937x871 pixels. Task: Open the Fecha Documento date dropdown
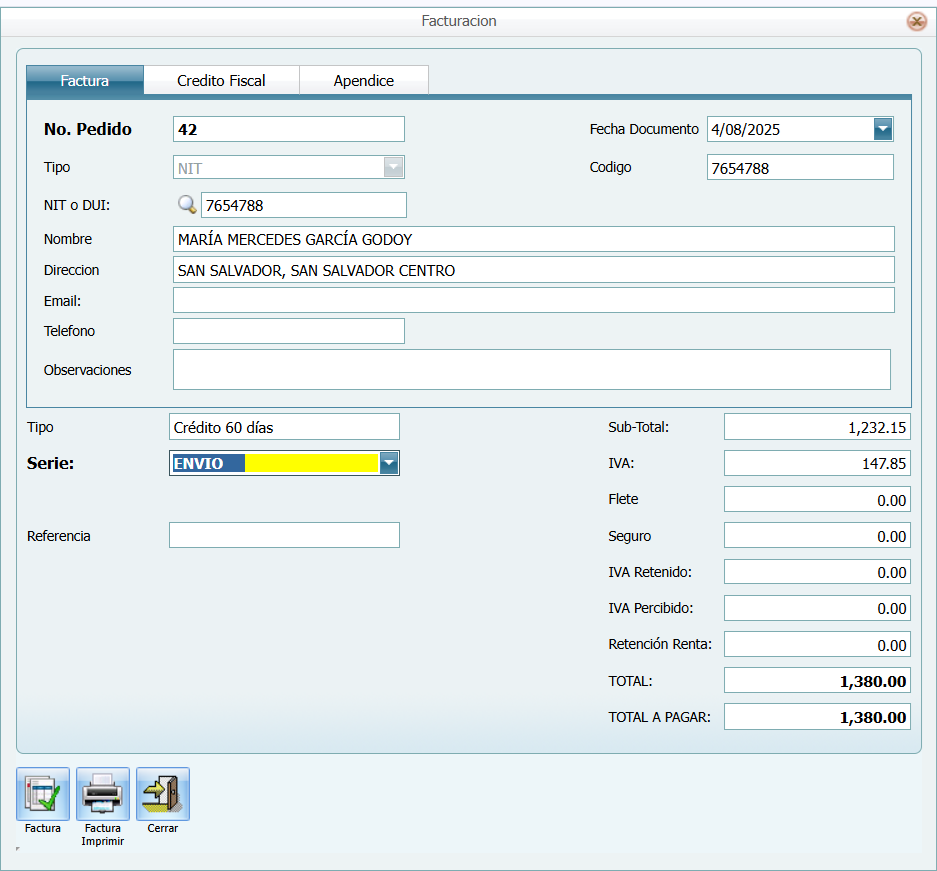point(882,129)
